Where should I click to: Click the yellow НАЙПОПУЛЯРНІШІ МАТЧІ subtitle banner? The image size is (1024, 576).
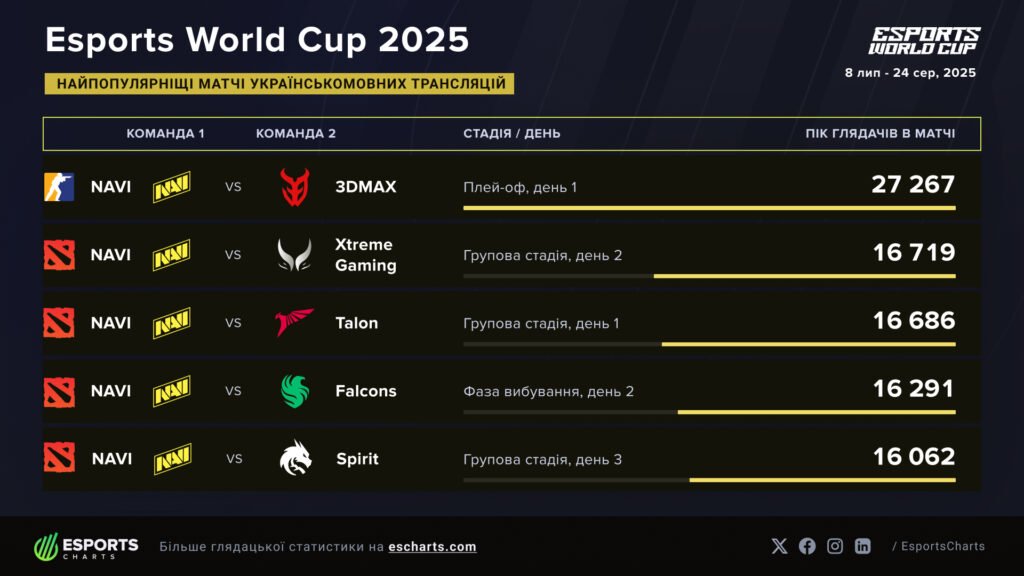(x=279, y=84)
